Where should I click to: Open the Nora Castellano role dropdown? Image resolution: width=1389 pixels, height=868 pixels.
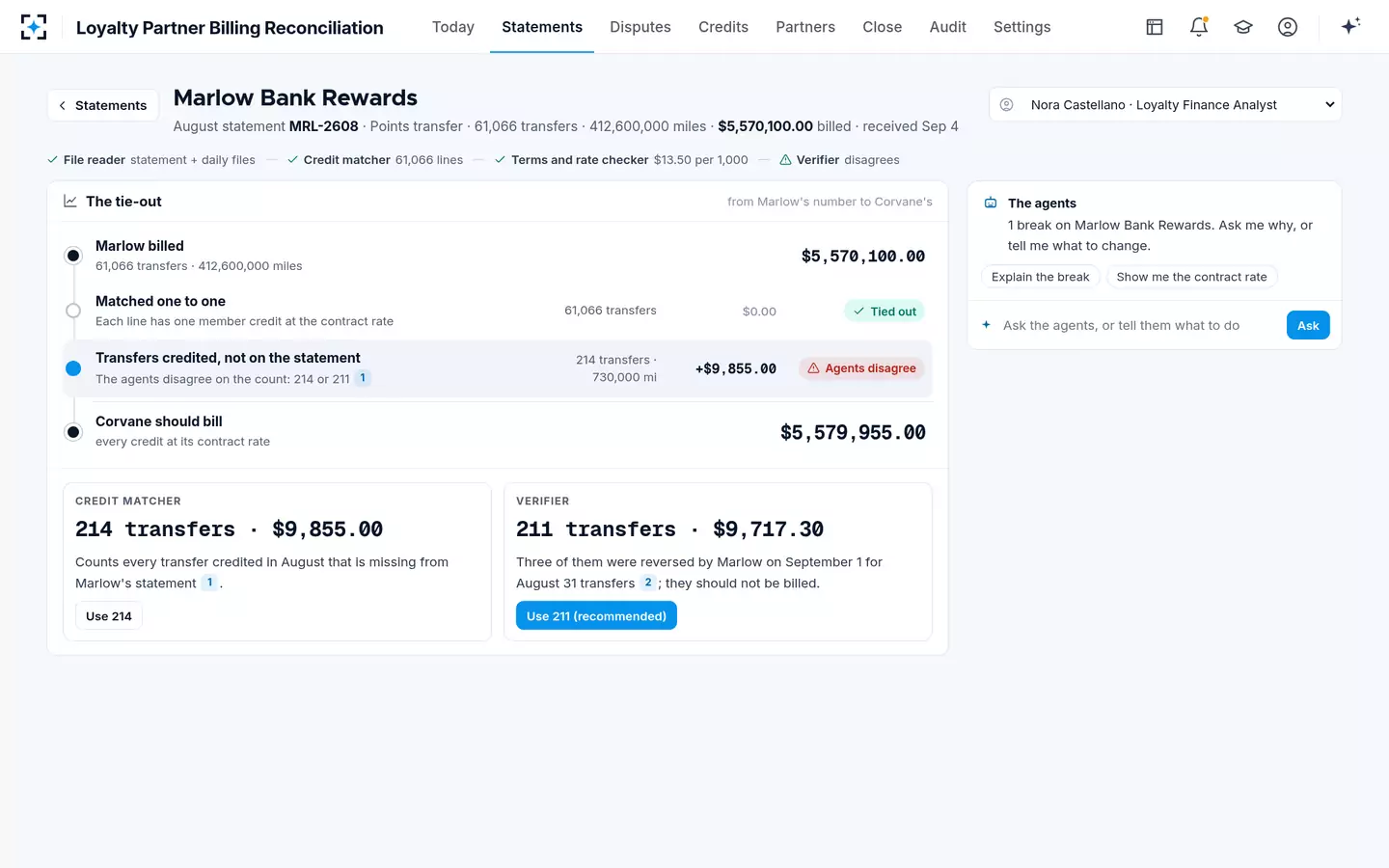click(1165, 105)
